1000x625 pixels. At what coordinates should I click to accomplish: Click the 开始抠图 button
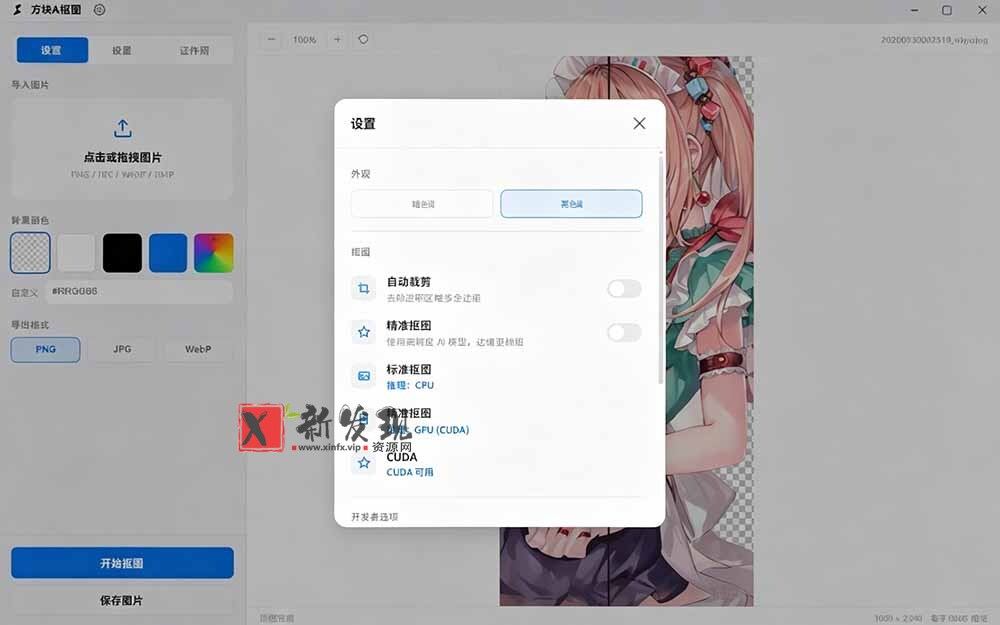pos(122,562)
